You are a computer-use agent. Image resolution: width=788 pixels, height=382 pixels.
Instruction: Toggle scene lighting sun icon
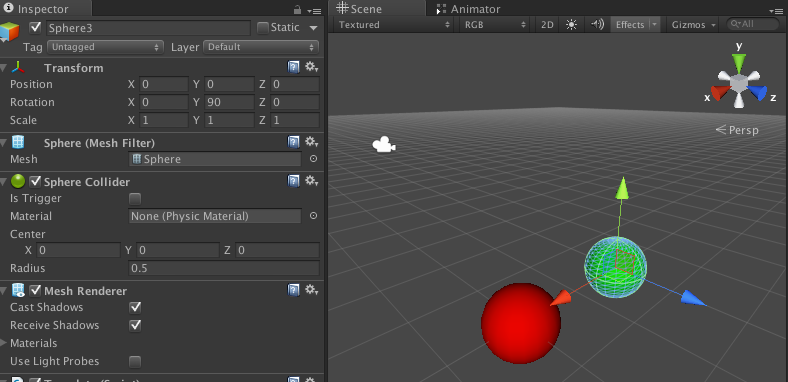[571, 25]
